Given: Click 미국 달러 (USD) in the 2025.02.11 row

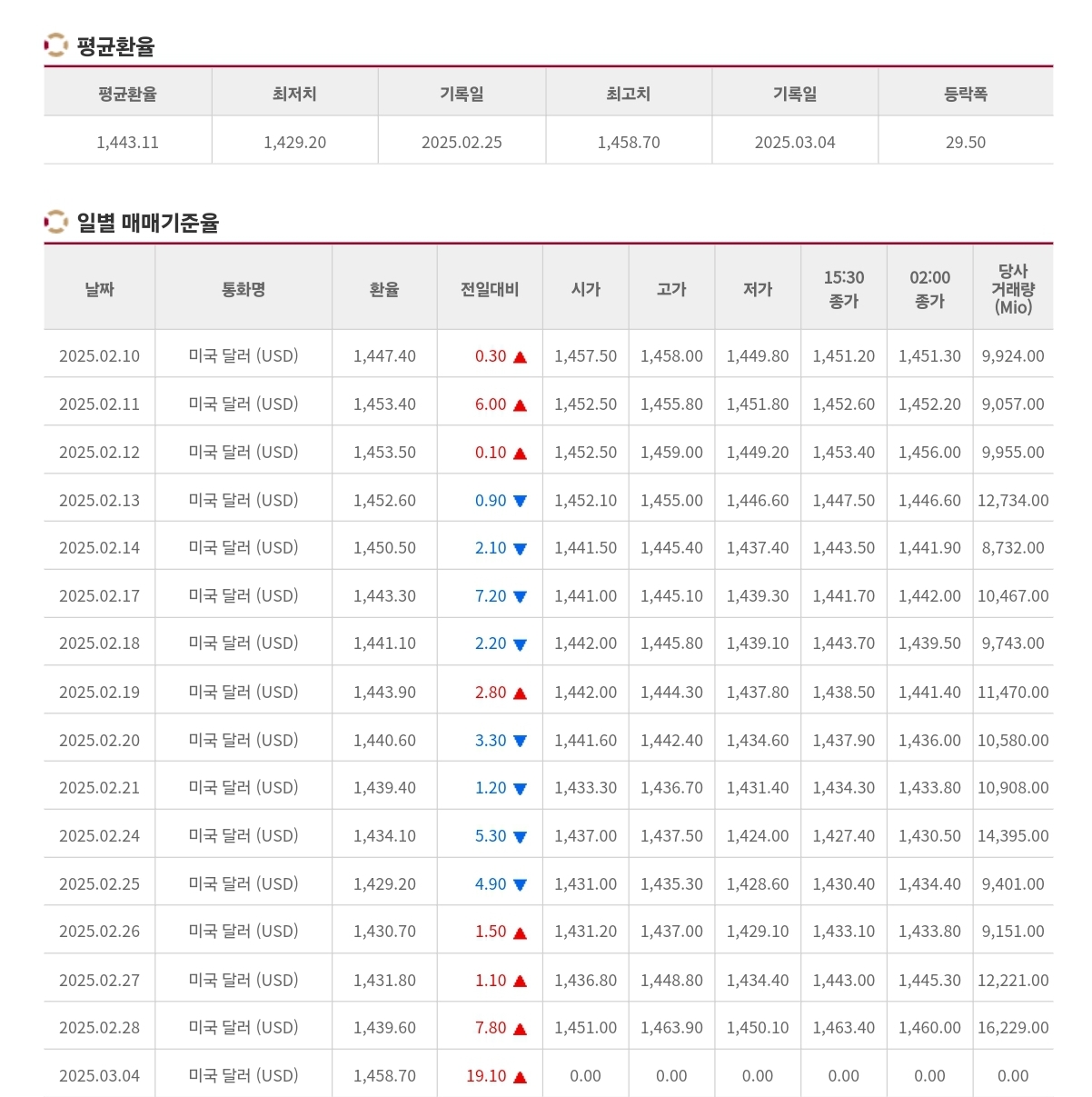Looking at the screenshot, I should pos(243,404).
